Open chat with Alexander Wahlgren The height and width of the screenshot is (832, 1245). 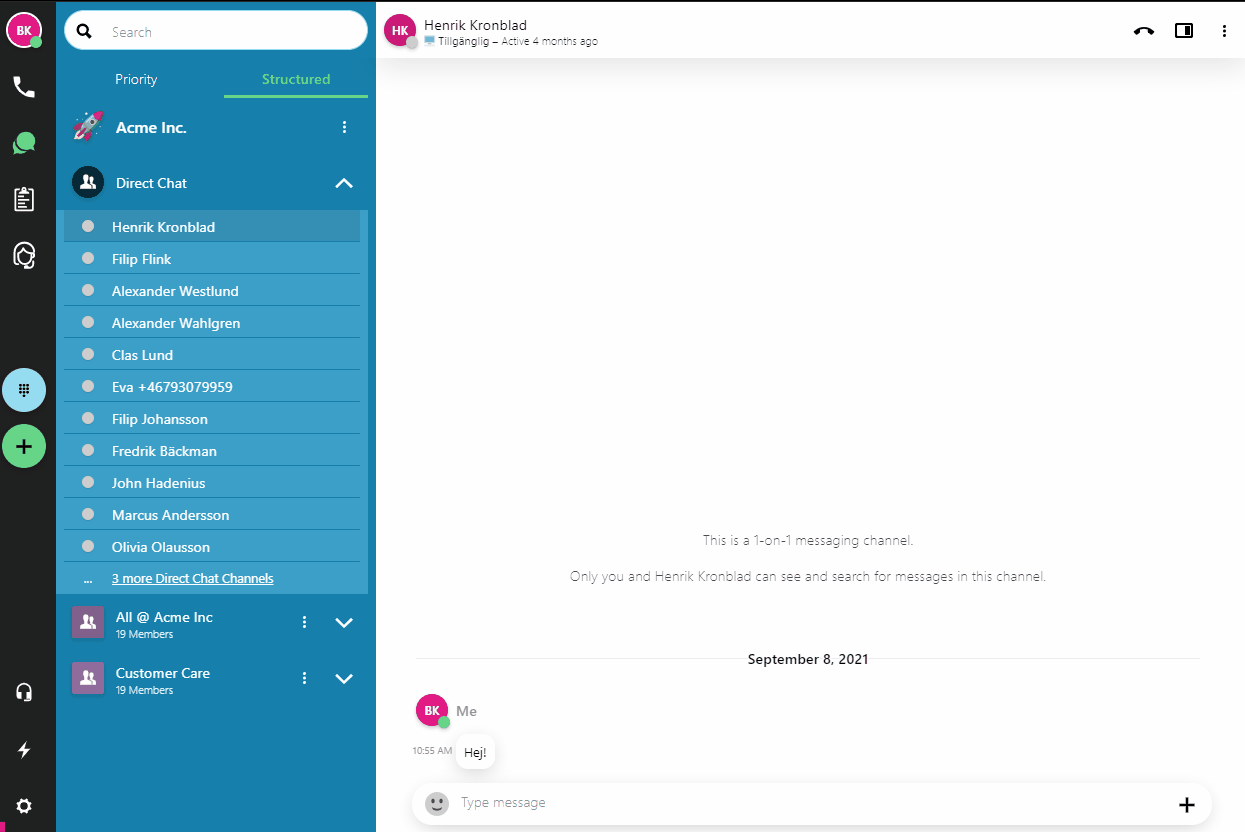[212, 323]
